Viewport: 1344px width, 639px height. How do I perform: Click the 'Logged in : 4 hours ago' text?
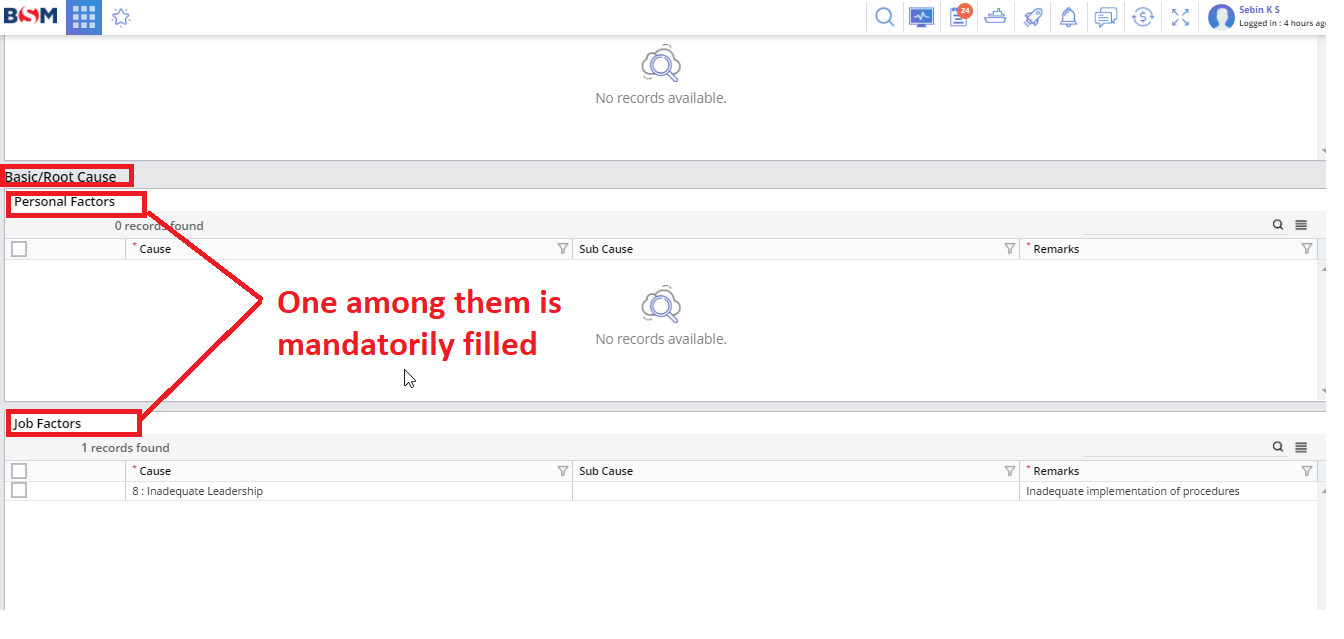(1282, 23)
